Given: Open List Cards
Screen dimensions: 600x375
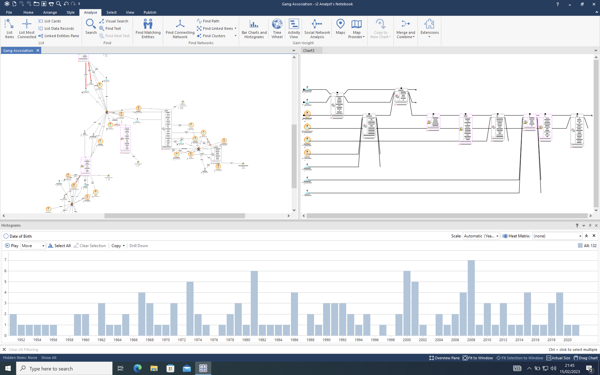Looking at the screenshot, I should [x=50, y=21].
